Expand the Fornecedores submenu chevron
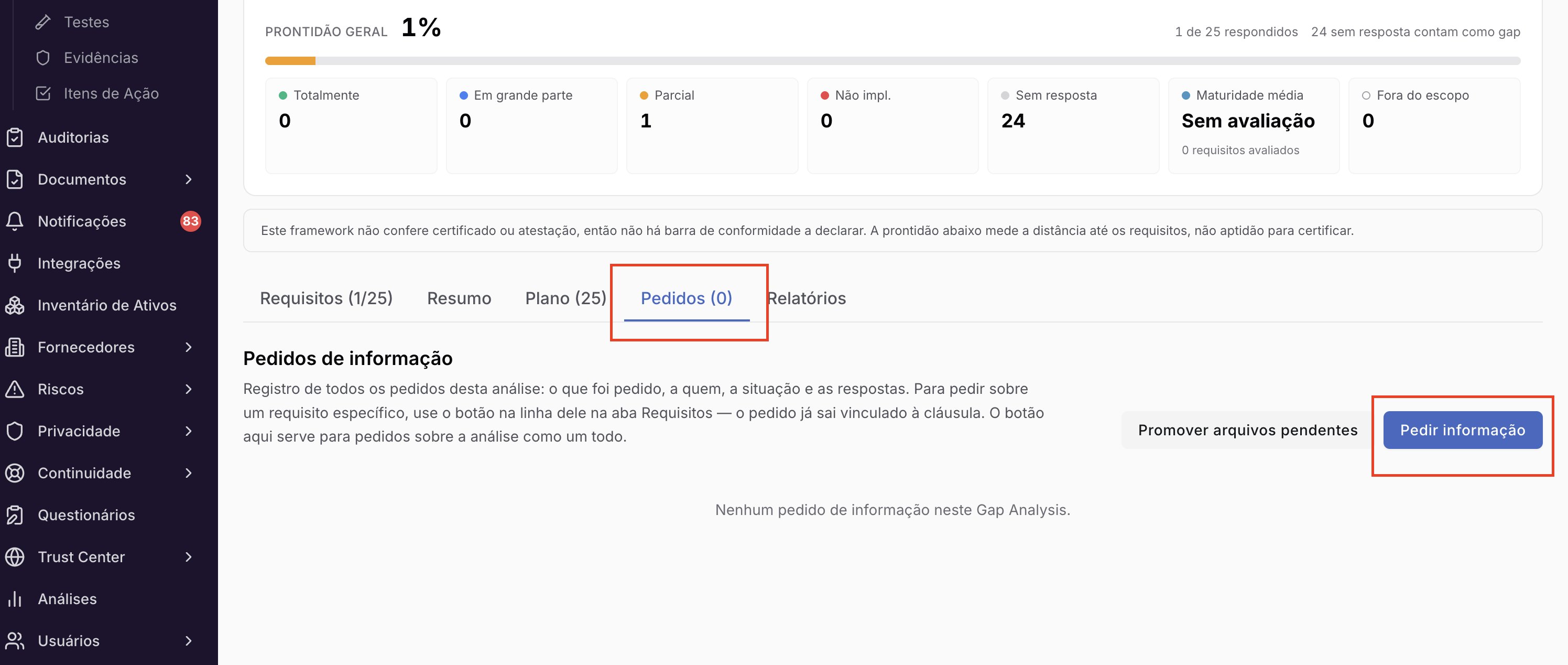The width and height of the screenshot is (1568, 665). coord(188,347)
